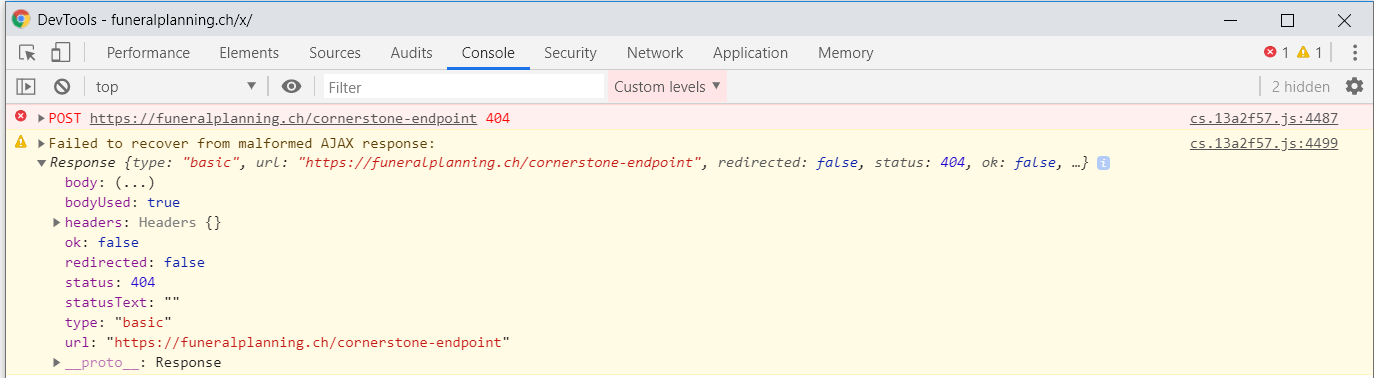Image resolution: width=1374 pixels, height=378 pixels.
Task: Click the type: "basic" property row
Action: 118,323
